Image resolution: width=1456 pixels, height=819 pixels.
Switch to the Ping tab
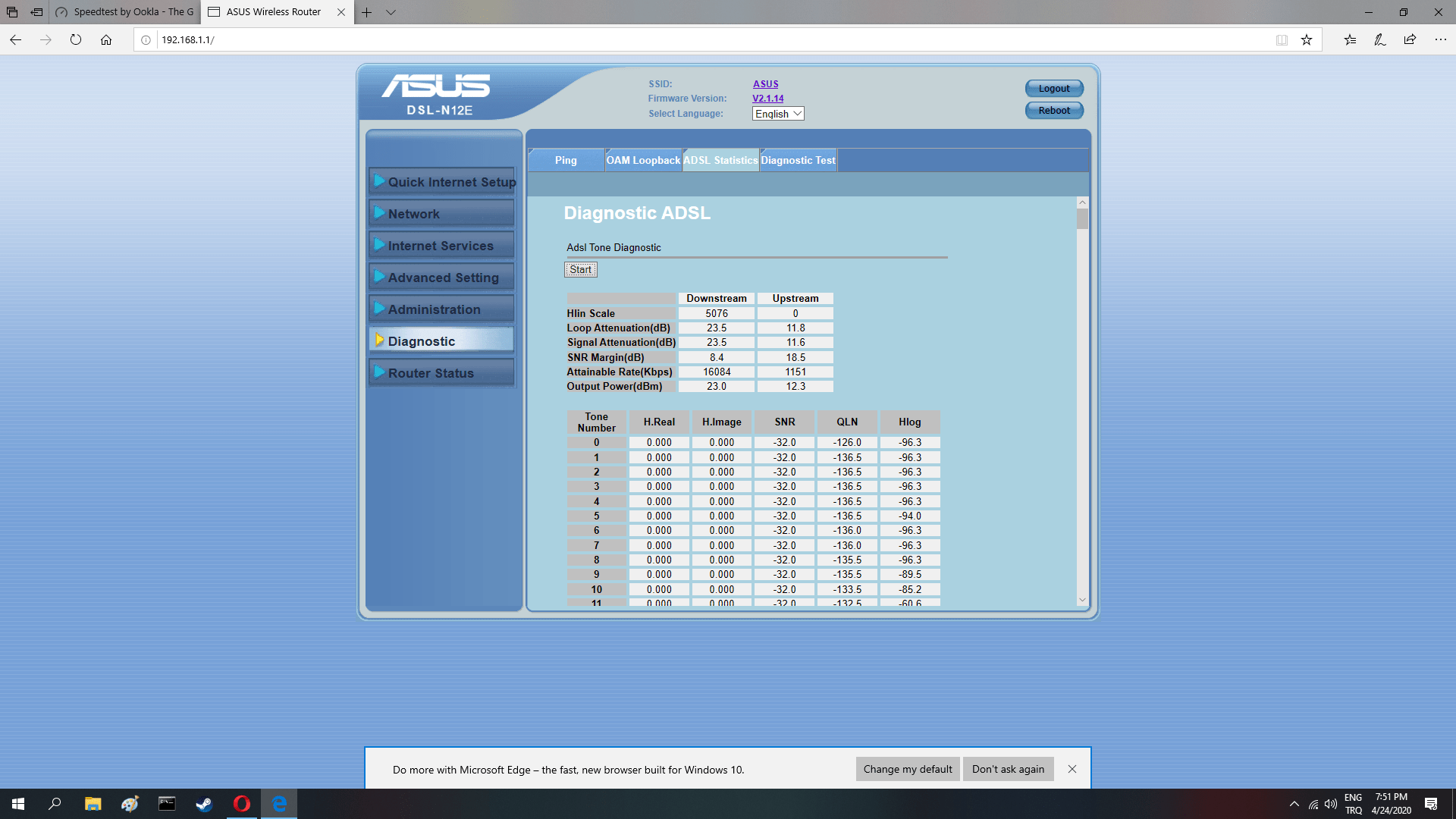(566, 160)
